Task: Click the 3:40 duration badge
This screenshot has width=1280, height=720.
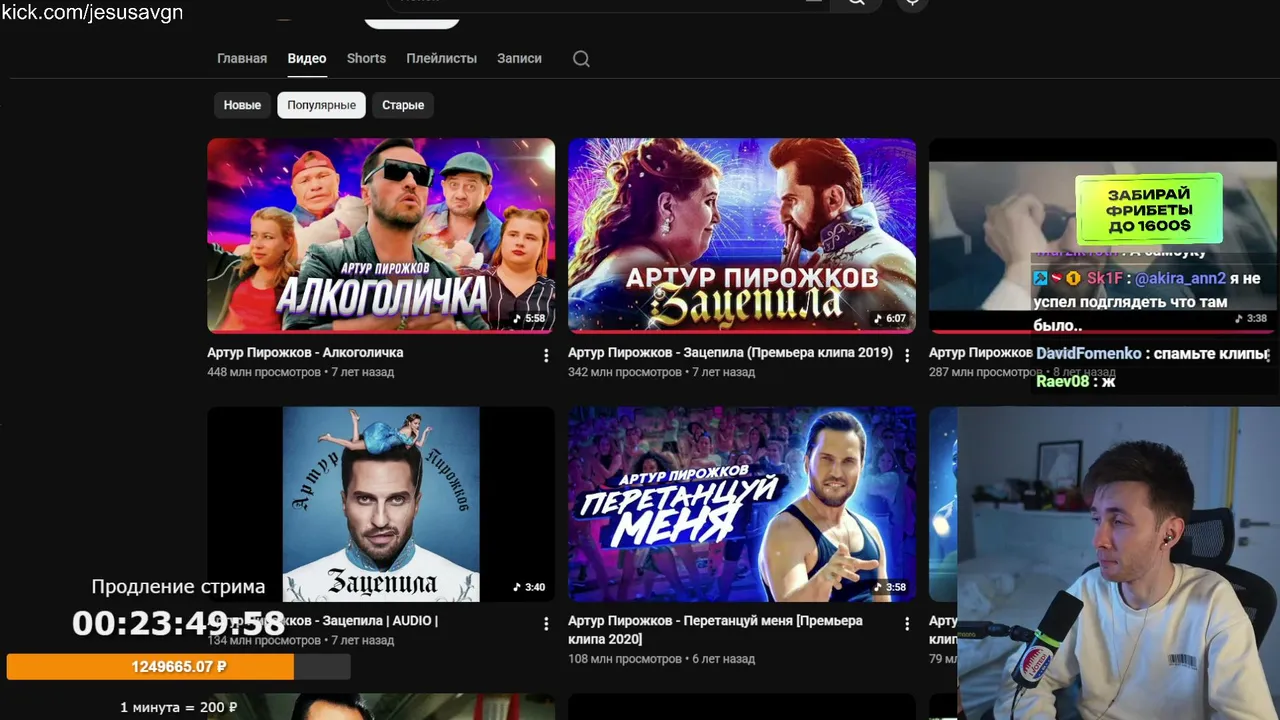Action: (529, 587)
